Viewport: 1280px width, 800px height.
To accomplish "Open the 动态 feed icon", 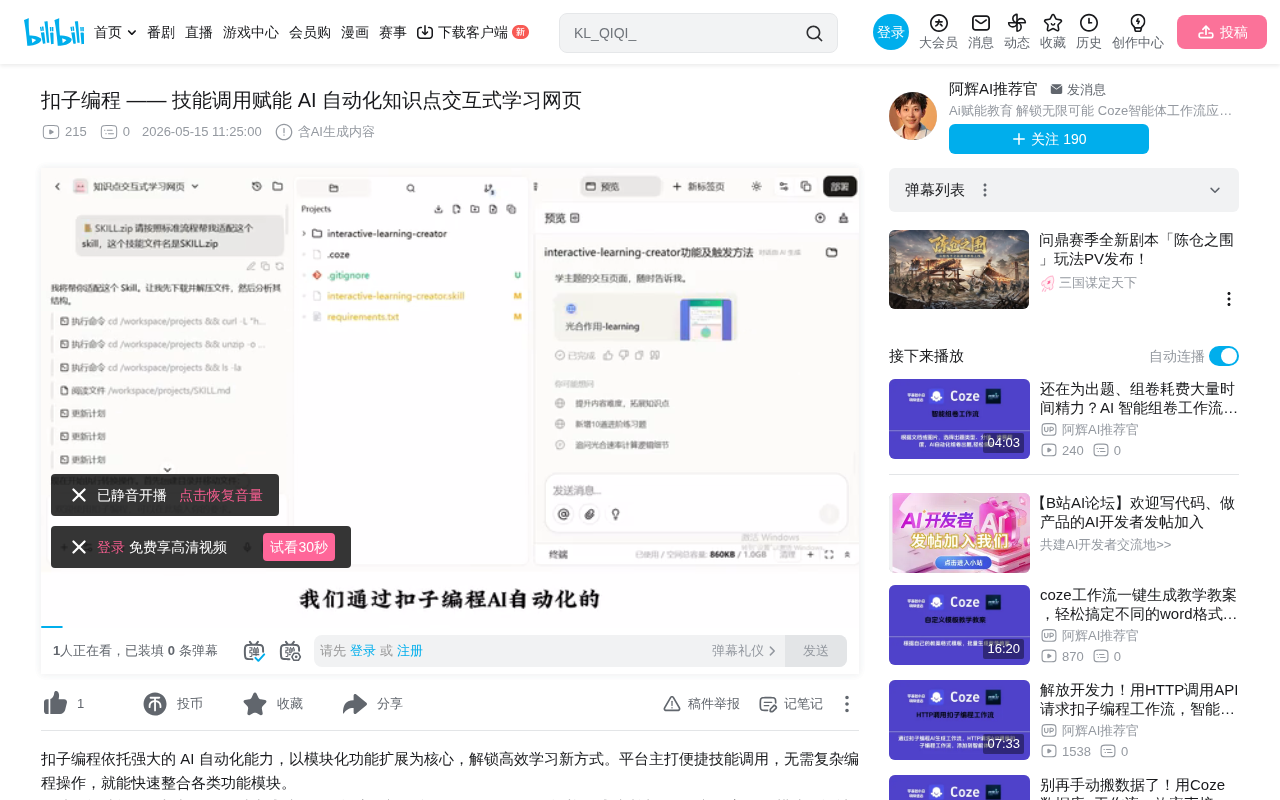I will point(1017,23).
